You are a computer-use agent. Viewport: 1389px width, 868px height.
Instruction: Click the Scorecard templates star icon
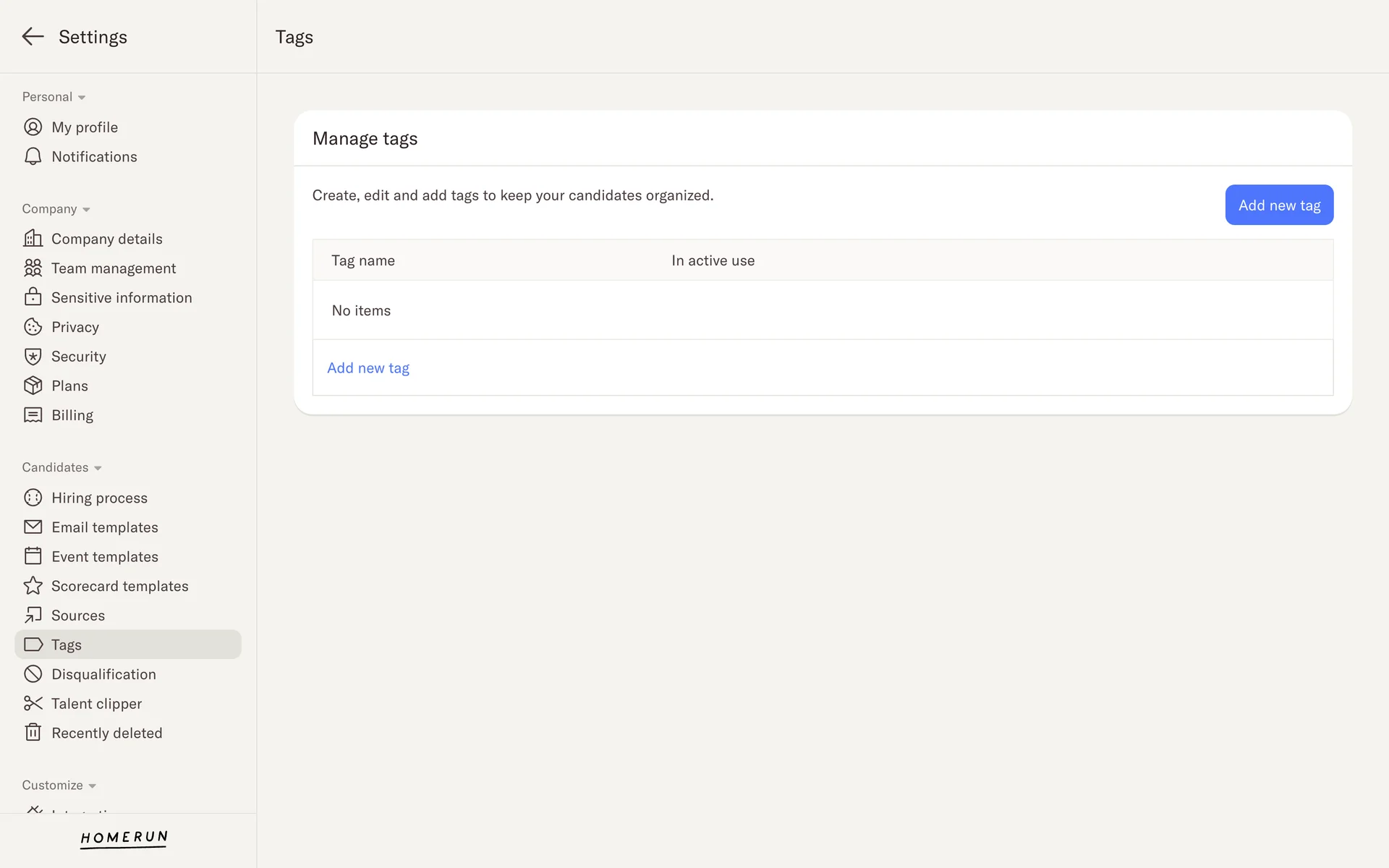(33, 586)
